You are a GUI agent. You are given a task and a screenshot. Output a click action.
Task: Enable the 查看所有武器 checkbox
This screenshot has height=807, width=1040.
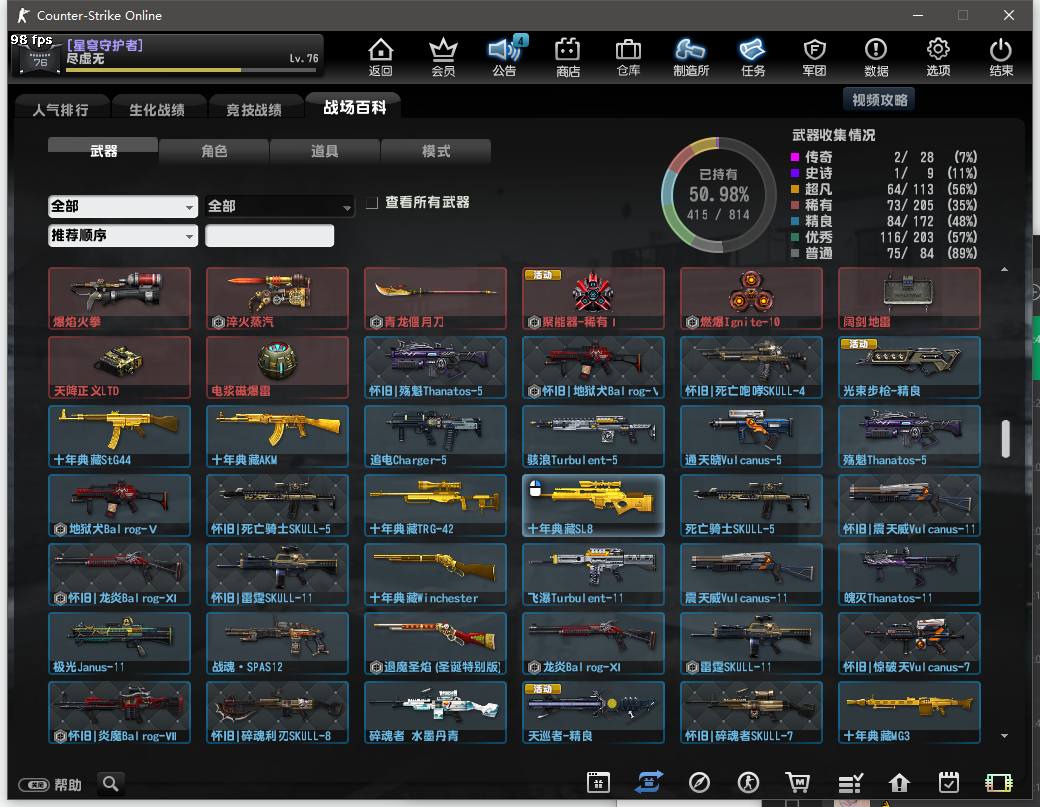pos(372,202)
